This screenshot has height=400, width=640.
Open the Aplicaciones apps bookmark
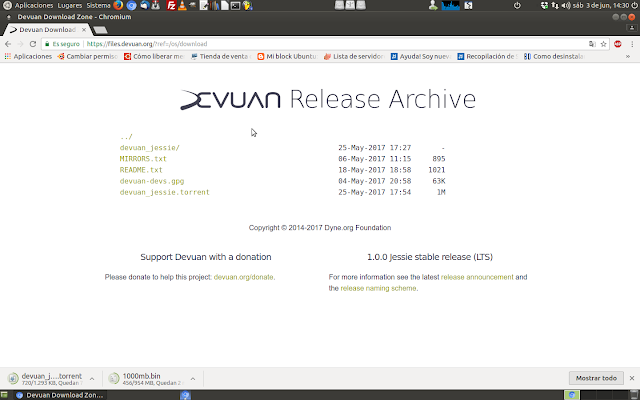point(28,56)
